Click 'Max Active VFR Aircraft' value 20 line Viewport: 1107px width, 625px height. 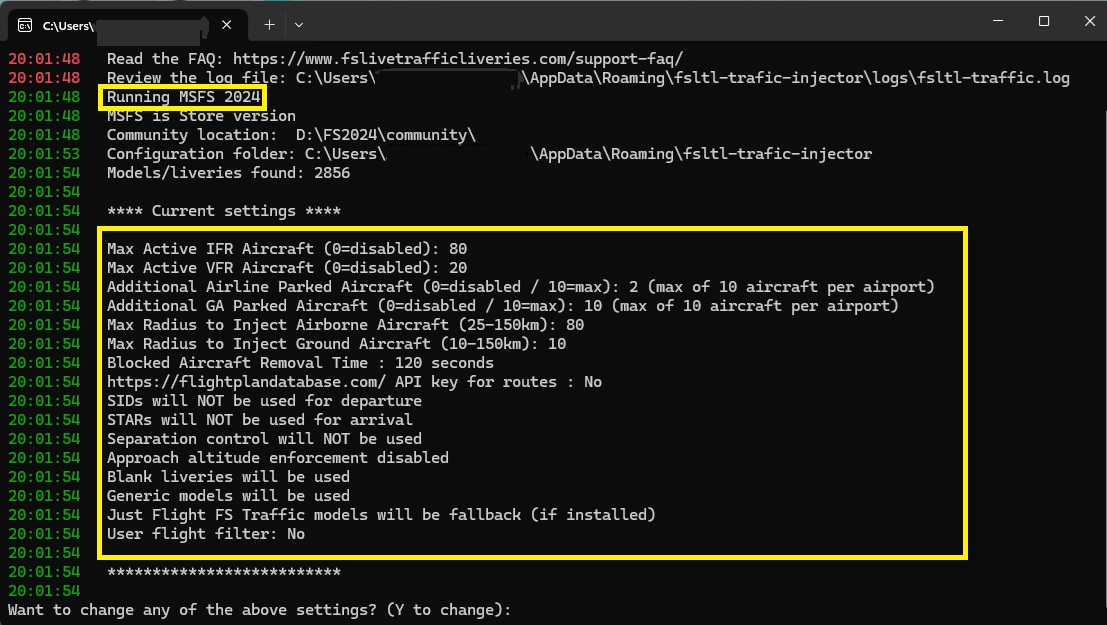click(x=287, y=268)
